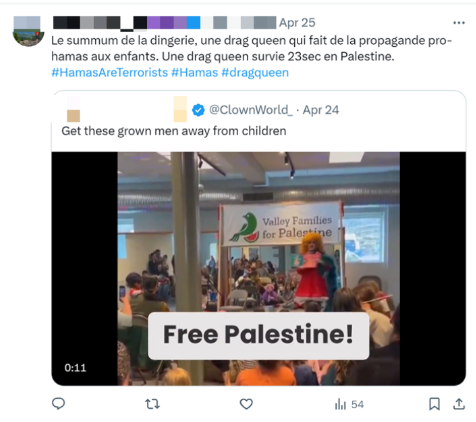Open the #Hamas hashtag link
The image size is (476, 422).
(195, 72)
